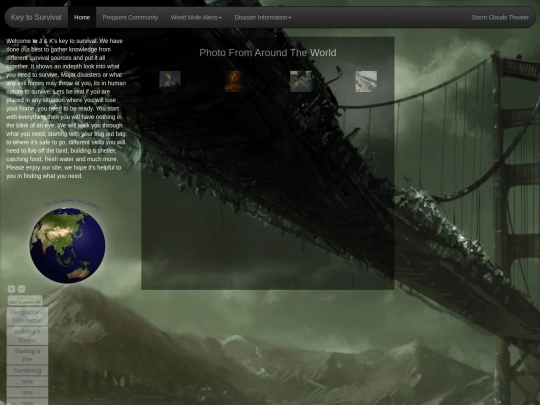Zoom out the globe with minus button
Image resolution: width=540 pixels, height=405 pixels.
pos(21,289)
